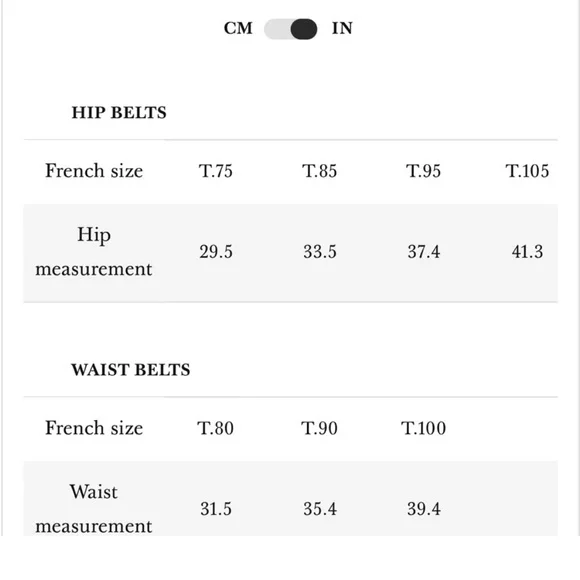Select the CM unit label
Screen dimensions: 580x580
(x=238, y=28)
